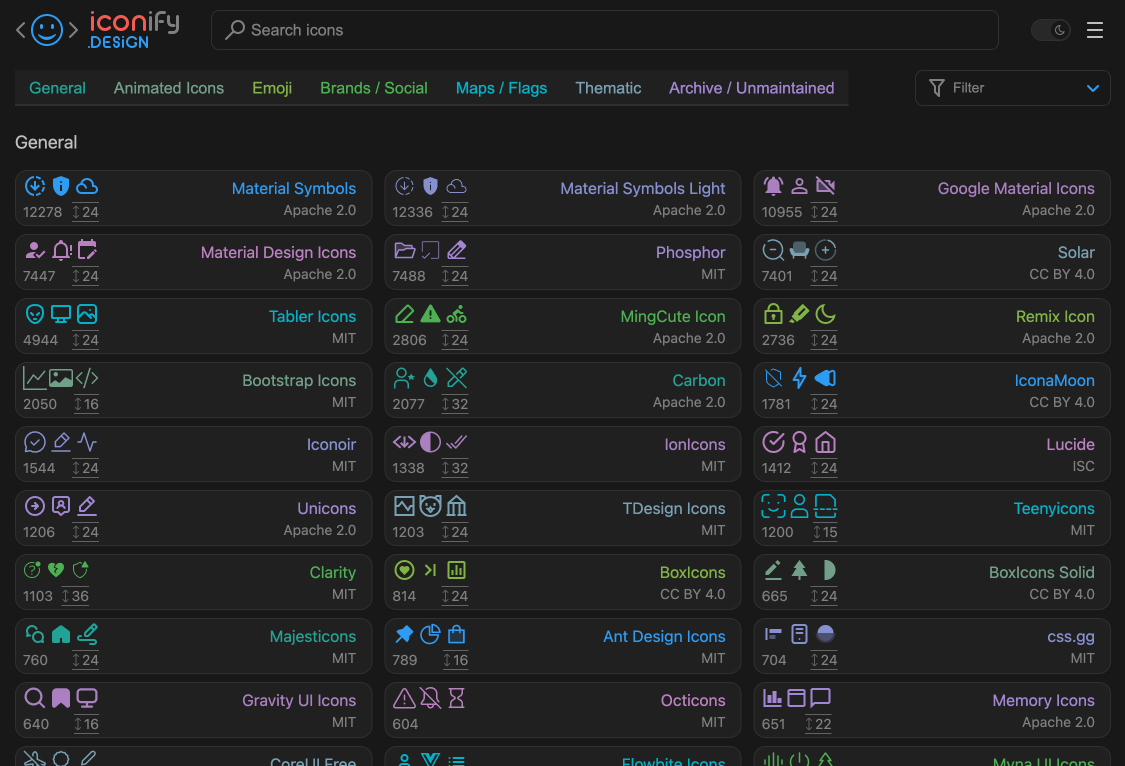
Task: Click the Filter dropdown chevron arrow
Action: 1092,88
